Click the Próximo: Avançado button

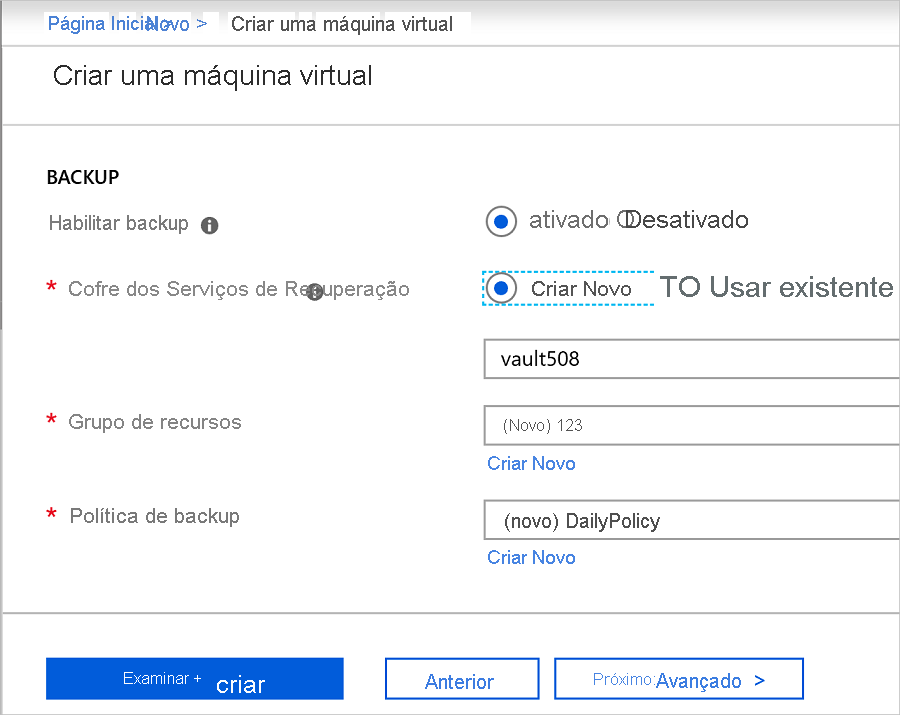click(679, 679)
